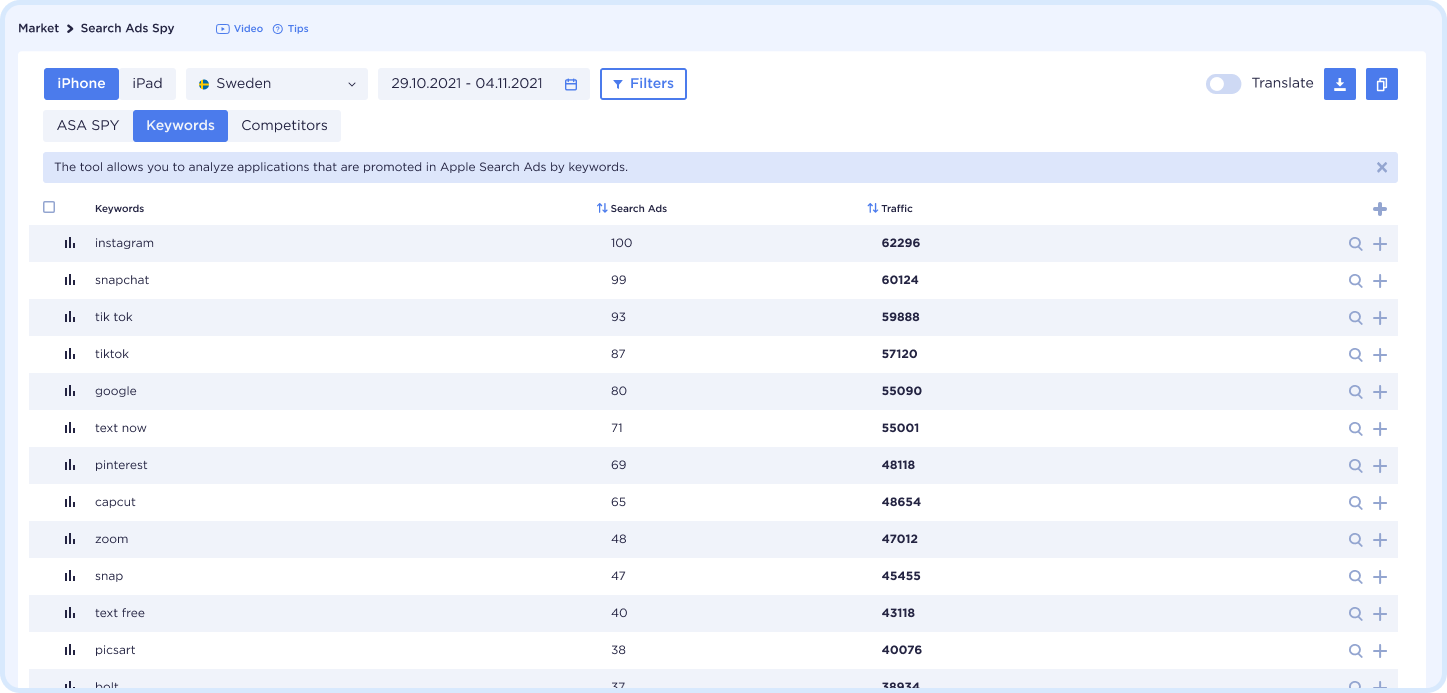The height and width of the screenshot is (693, 1447).
Task: Open chart icon for instagram keyword
Action: pyautogui.click(x=70, y=243)
